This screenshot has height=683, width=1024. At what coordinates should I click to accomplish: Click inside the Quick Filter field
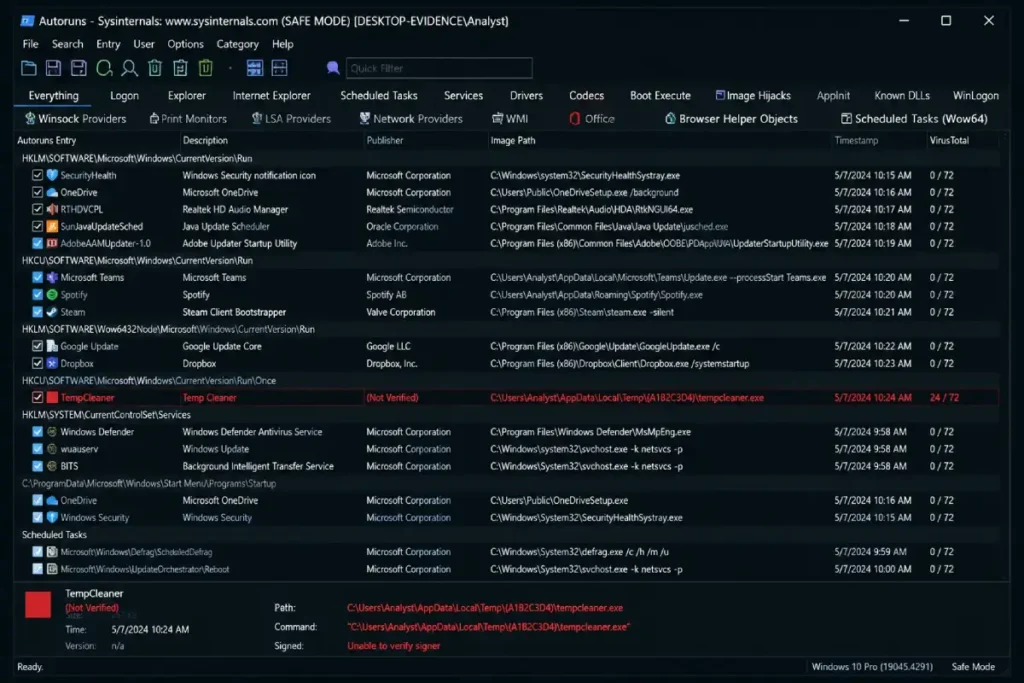coord(439,68)
